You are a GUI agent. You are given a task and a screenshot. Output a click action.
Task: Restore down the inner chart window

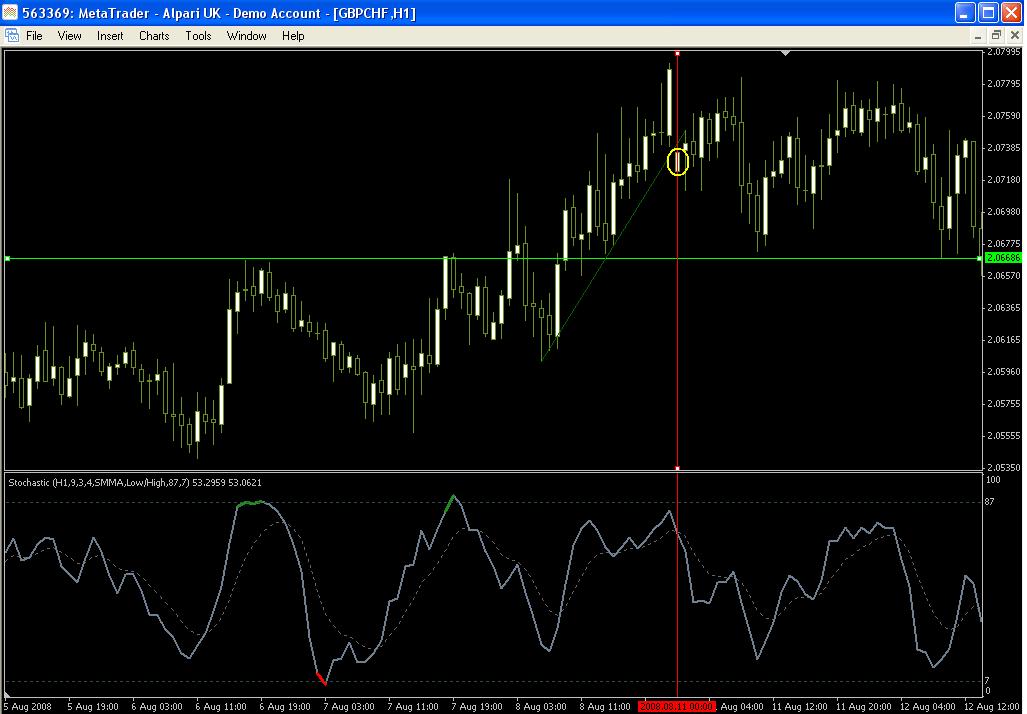996,35
